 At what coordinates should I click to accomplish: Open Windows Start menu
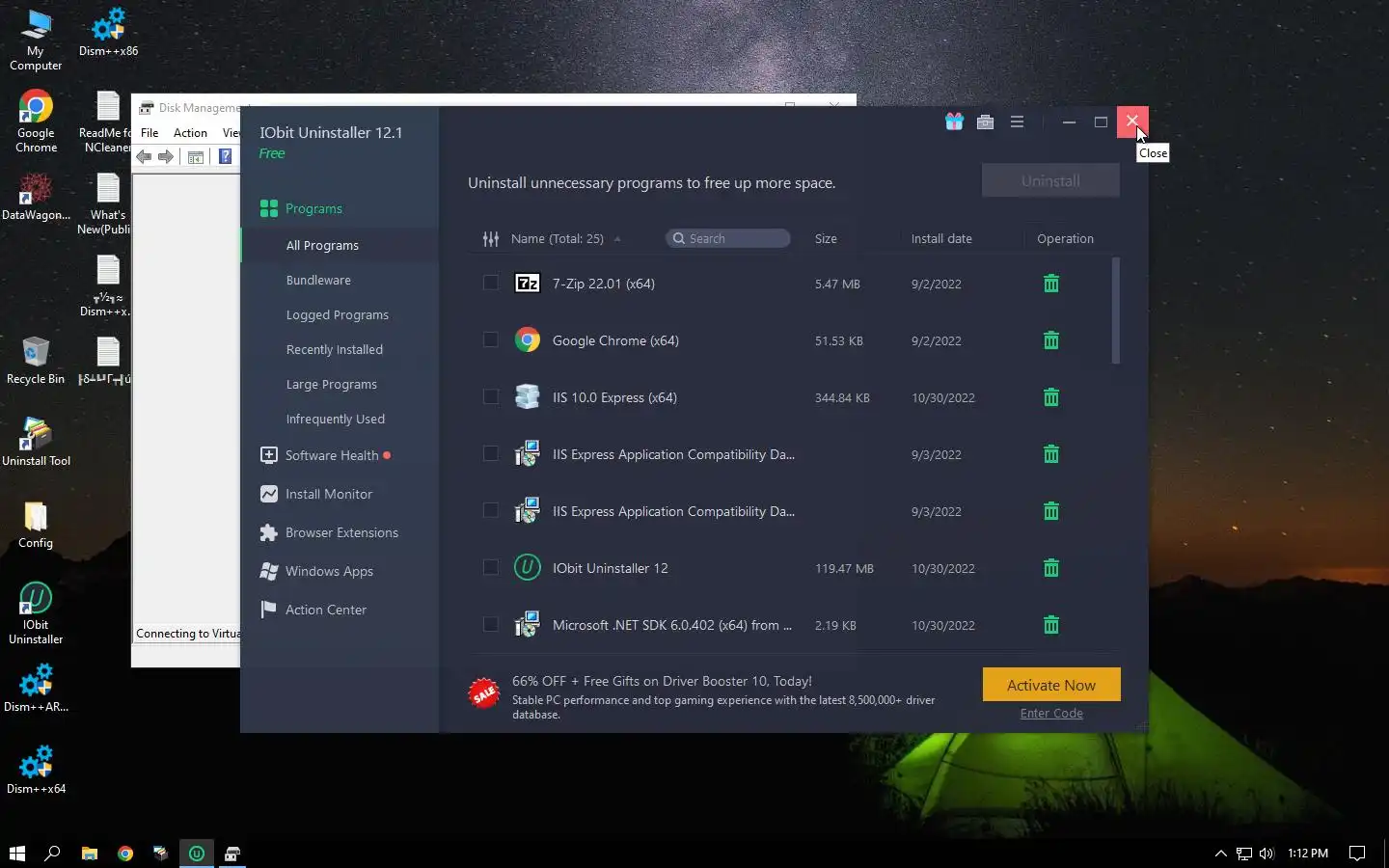[16, 853]
